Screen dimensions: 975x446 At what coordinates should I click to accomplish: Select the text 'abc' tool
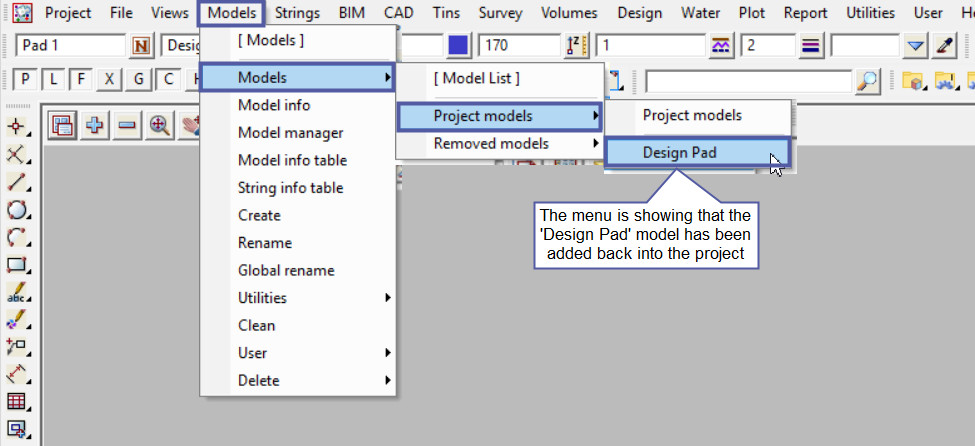(16, 294)
